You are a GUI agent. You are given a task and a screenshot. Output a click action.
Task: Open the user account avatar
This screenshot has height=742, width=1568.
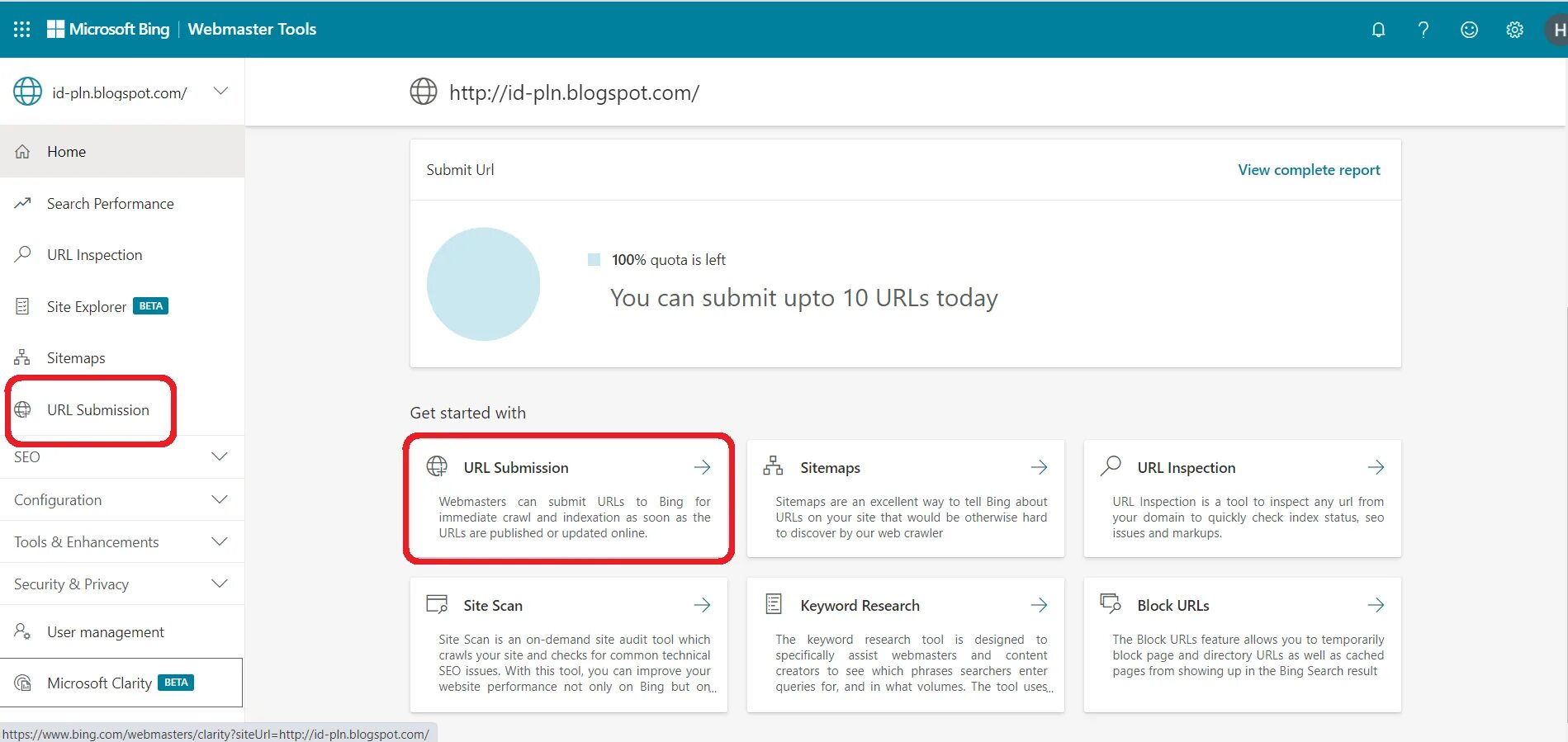1556,30
